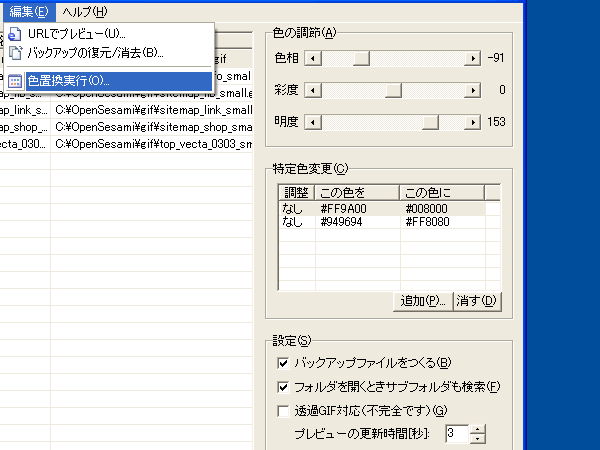Click the 消す(D) button
This screenshot has width=600, height=450.
477,302
